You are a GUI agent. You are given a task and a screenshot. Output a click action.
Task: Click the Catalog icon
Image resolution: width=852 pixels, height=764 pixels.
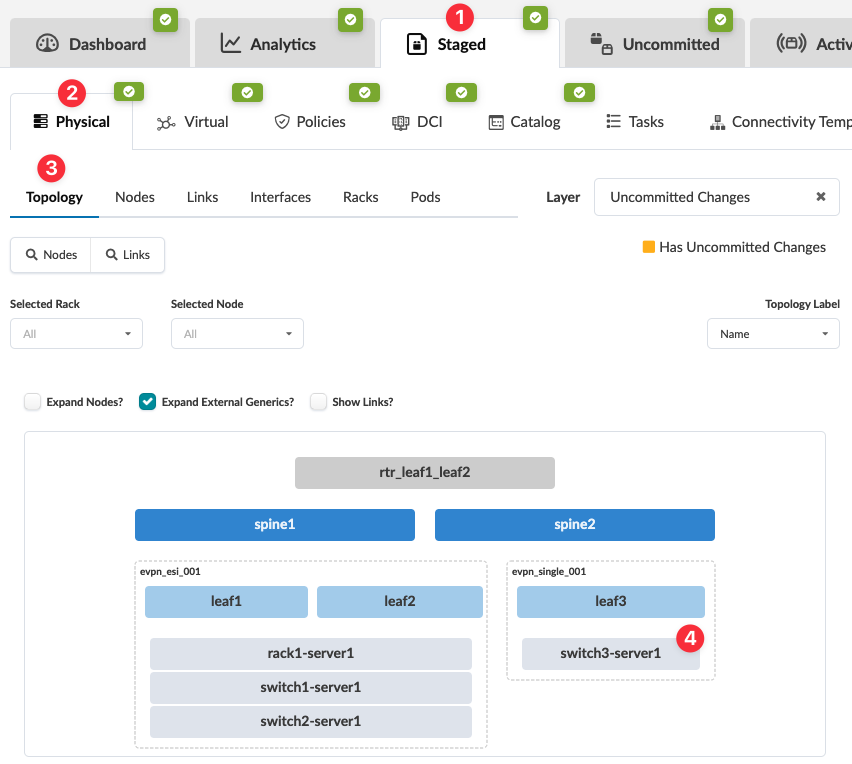[x=495, y=122]
